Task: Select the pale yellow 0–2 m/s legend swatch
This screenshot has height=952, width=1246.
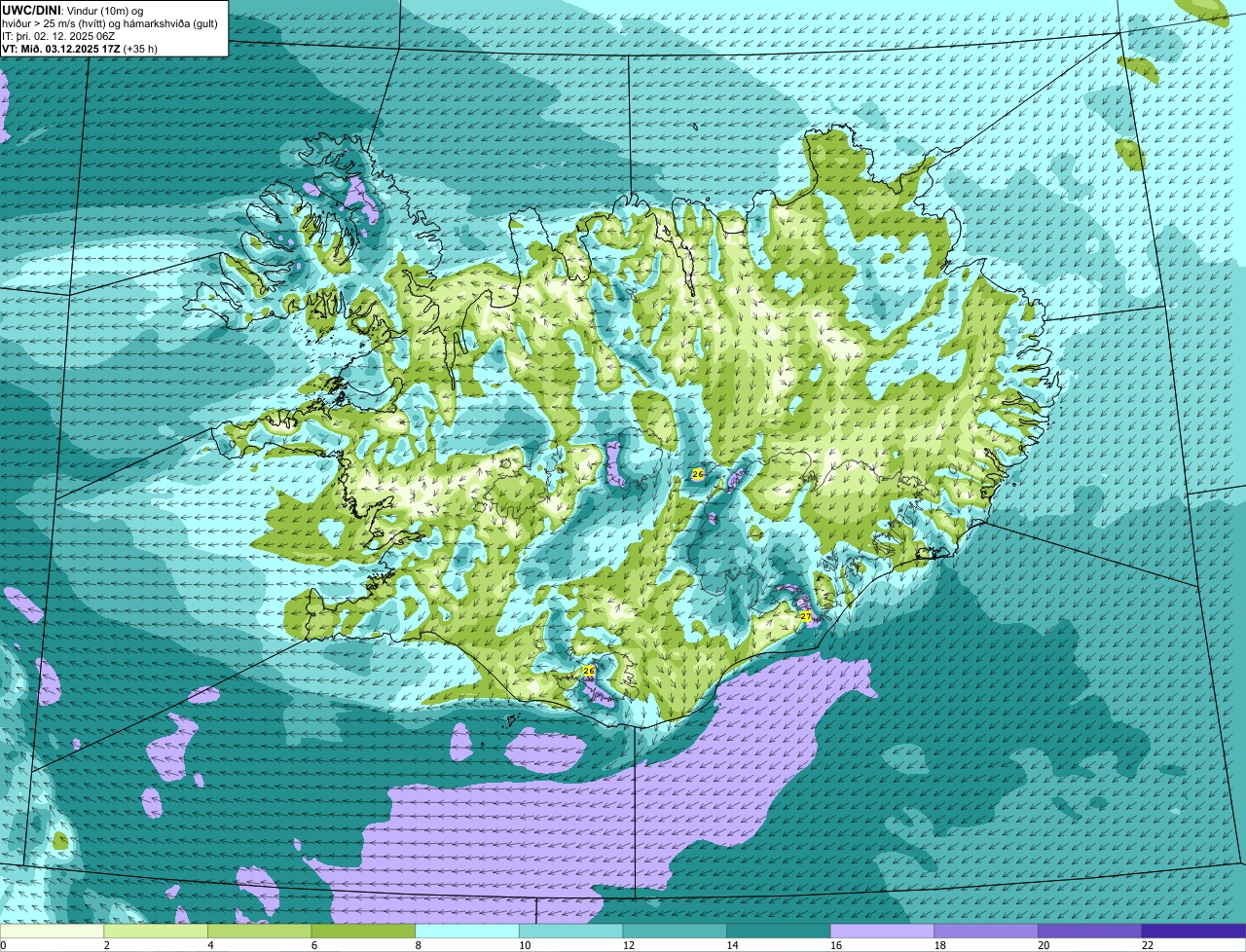Action: click(52, 932)
